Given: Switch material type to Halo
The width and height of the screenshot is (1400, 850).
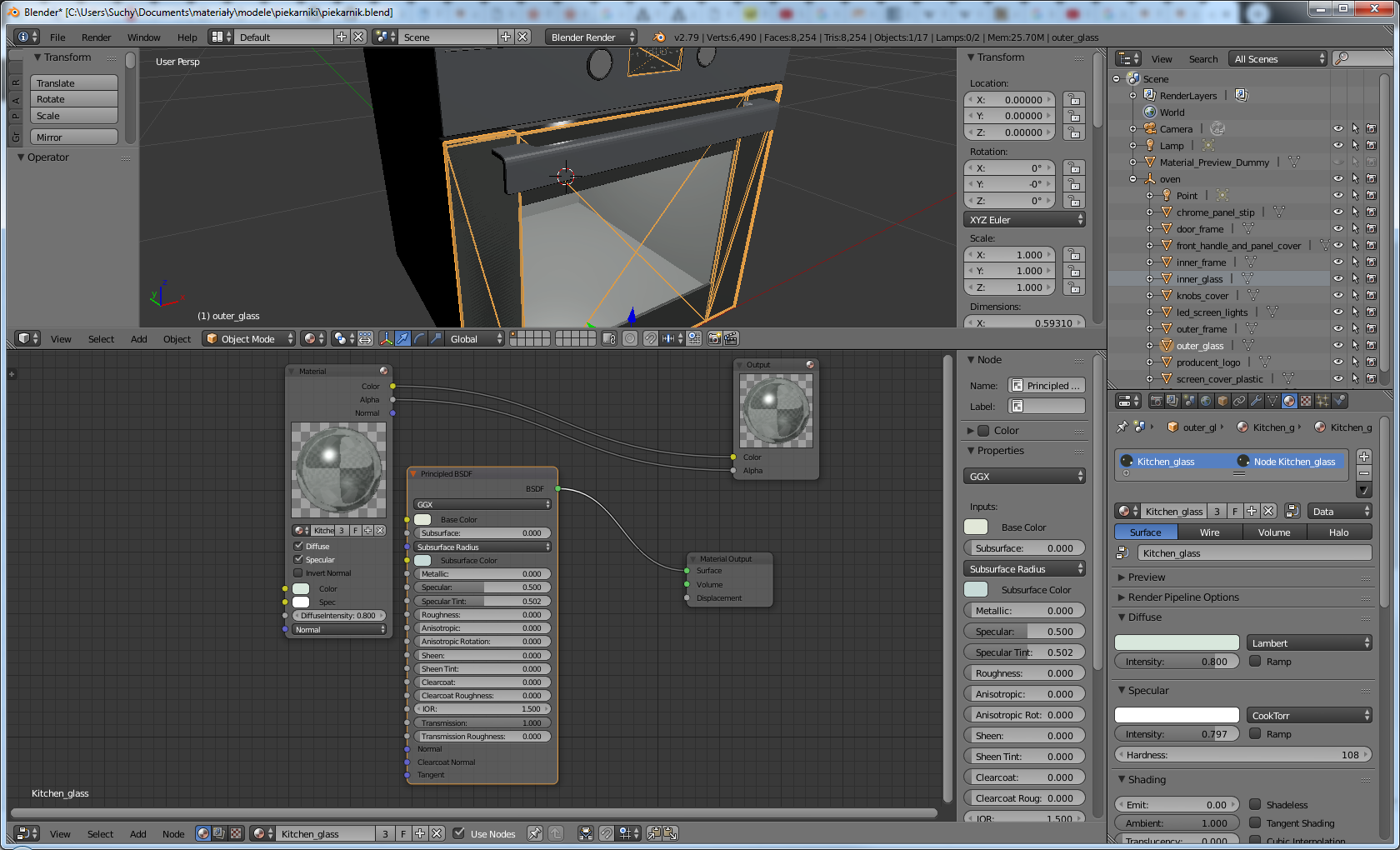Looking at the screenshot, I should click(1339, 532).
